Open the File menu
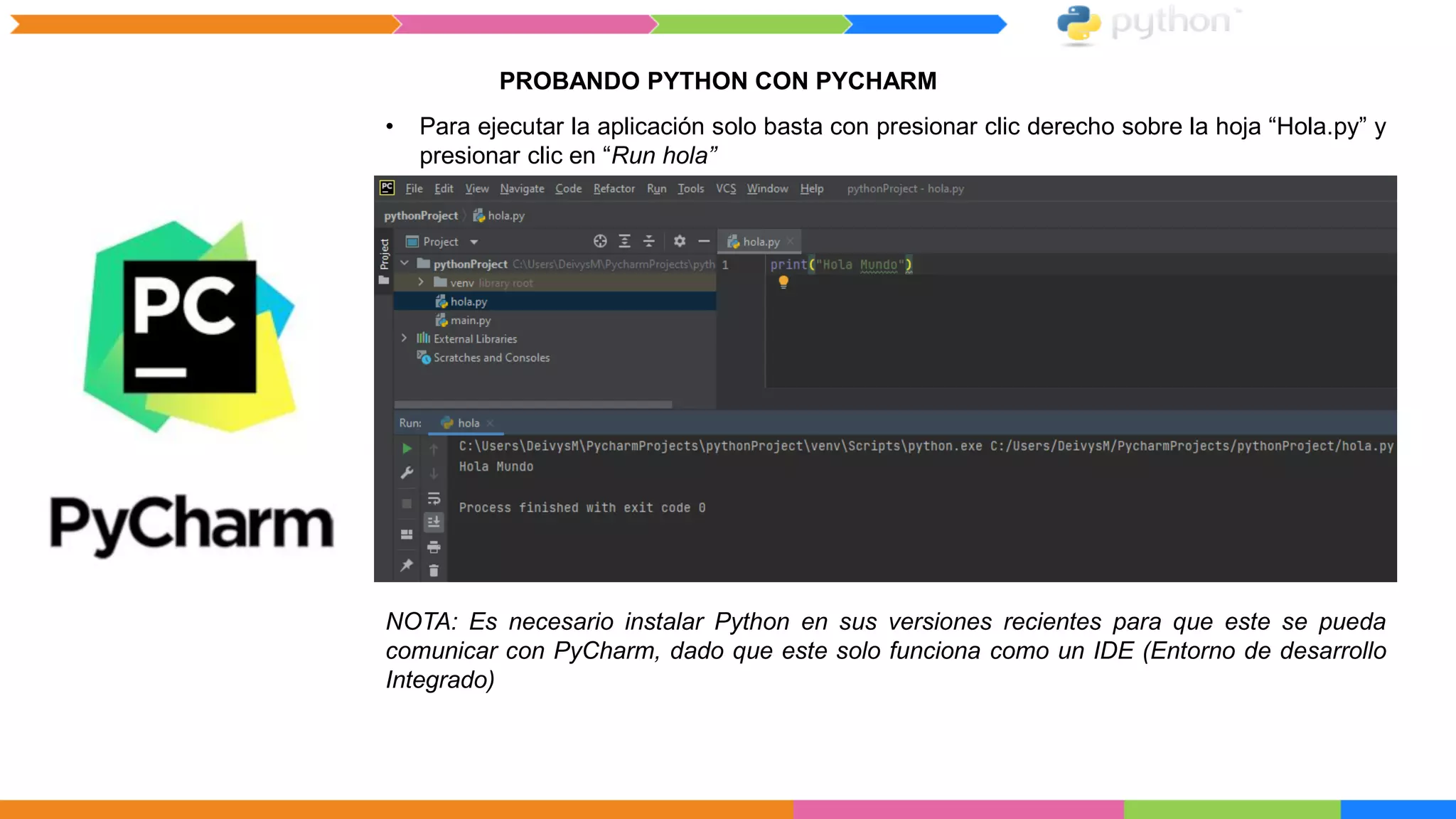This screenshot has width=1456, height=819. tap(414, 188)
